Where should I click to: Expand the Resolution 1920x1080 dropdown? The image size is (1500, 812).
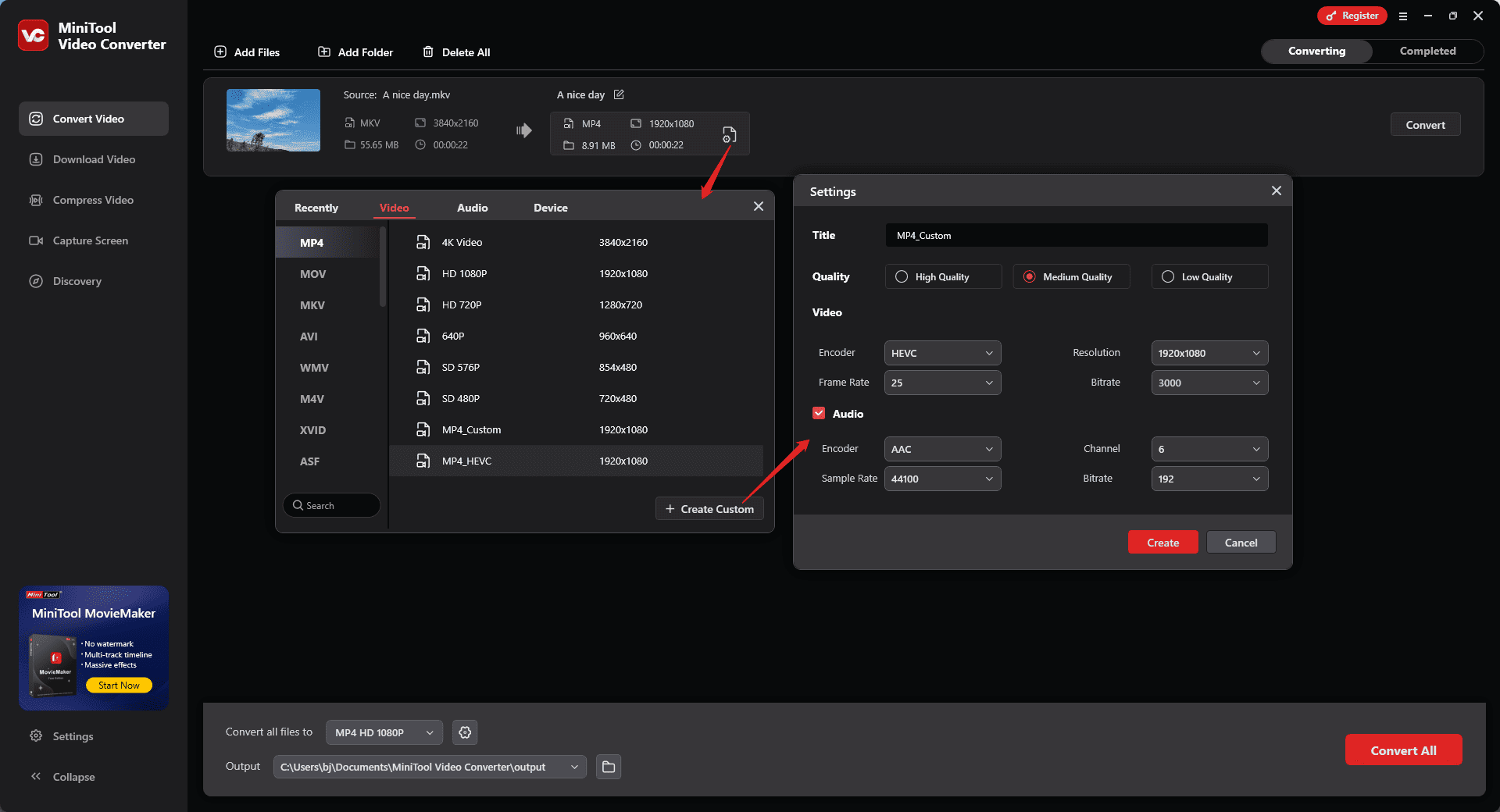(x=1209, y=353)
